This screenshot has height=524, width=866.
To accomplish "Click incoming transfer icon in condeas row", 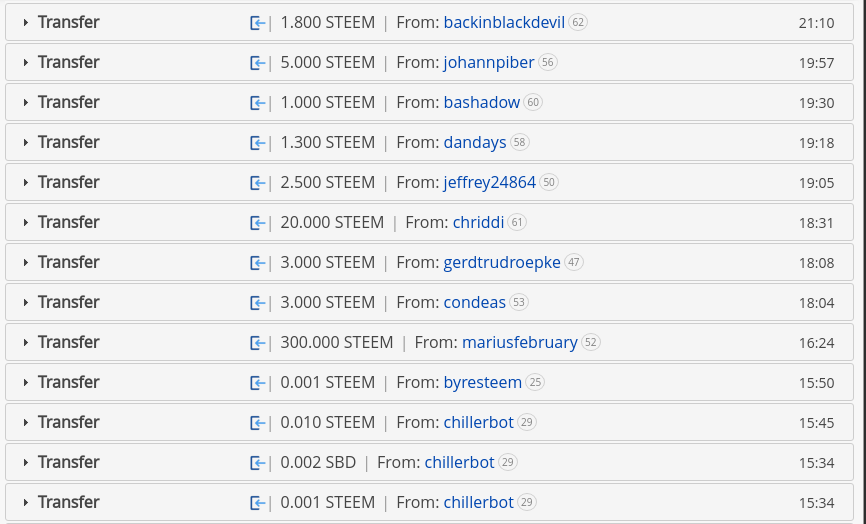I will tap(257, 302).
